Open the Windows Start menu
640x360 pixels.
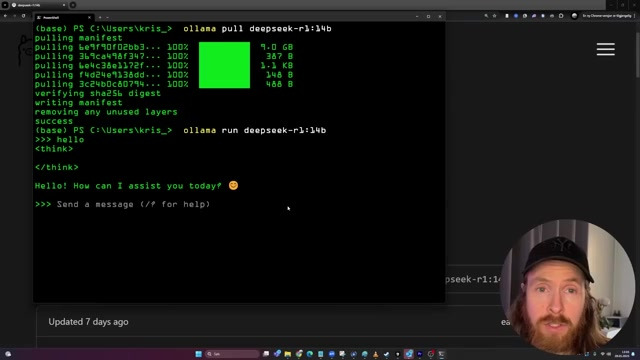(198, 354)
